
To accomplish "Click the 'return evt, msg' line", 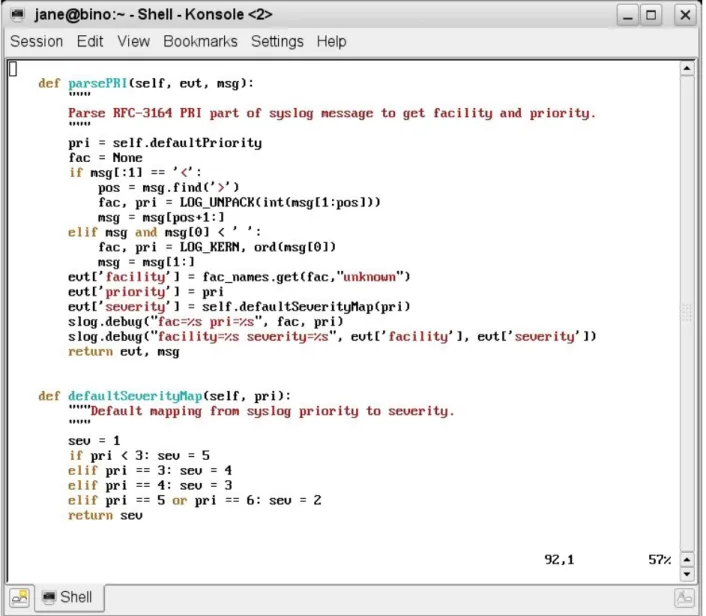I will [x=124, y=352].
